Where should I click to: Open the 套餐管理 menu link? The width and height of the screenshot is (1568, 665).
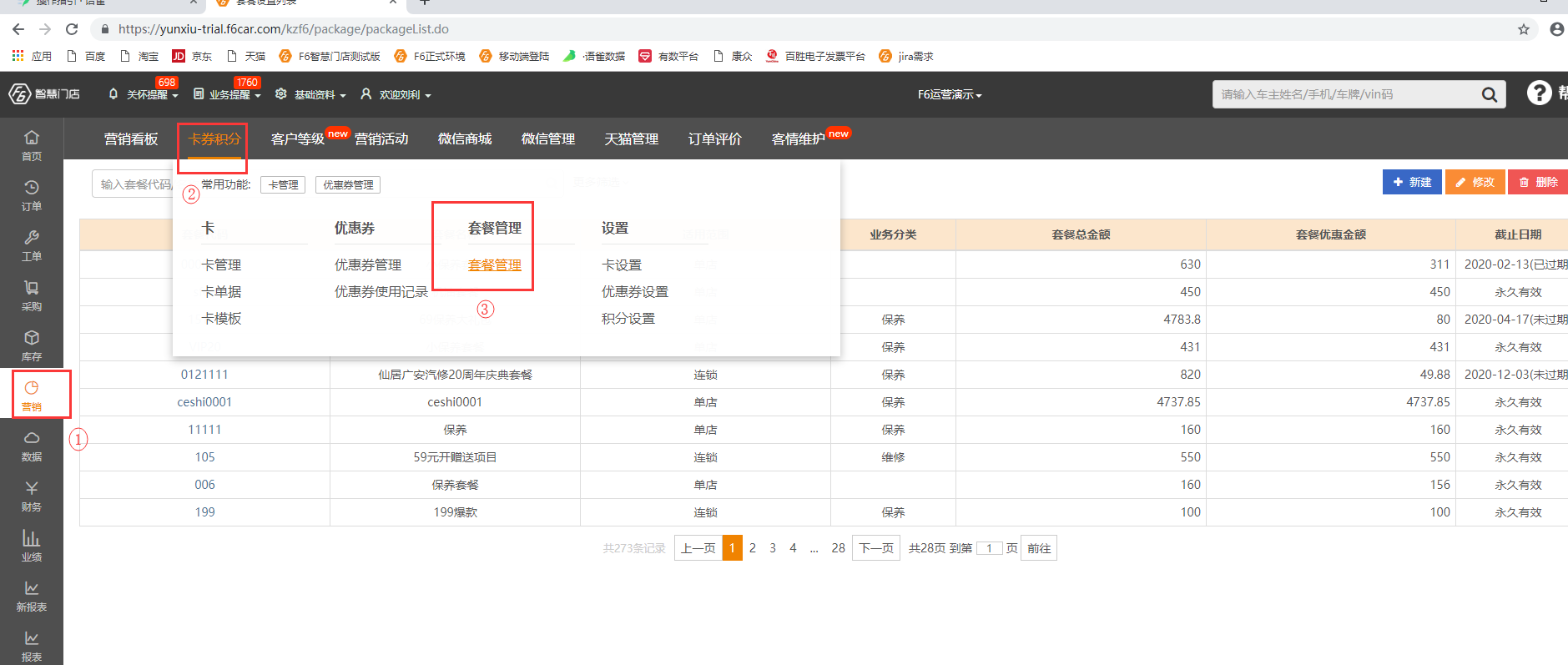click(495, 264)
